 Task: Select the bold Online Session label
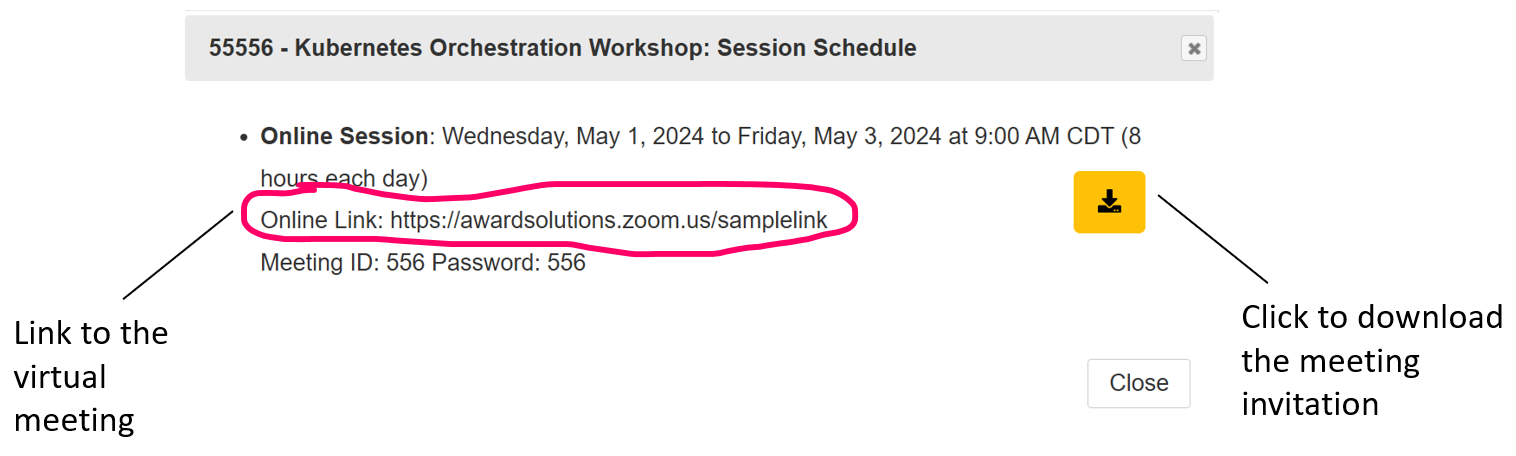(x=345, y=136)
